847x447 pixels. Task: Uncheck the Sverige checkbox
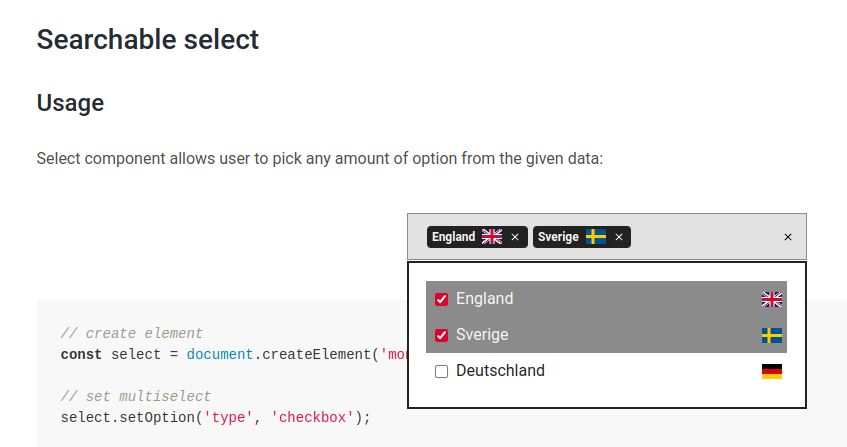(x=441, y=335)
